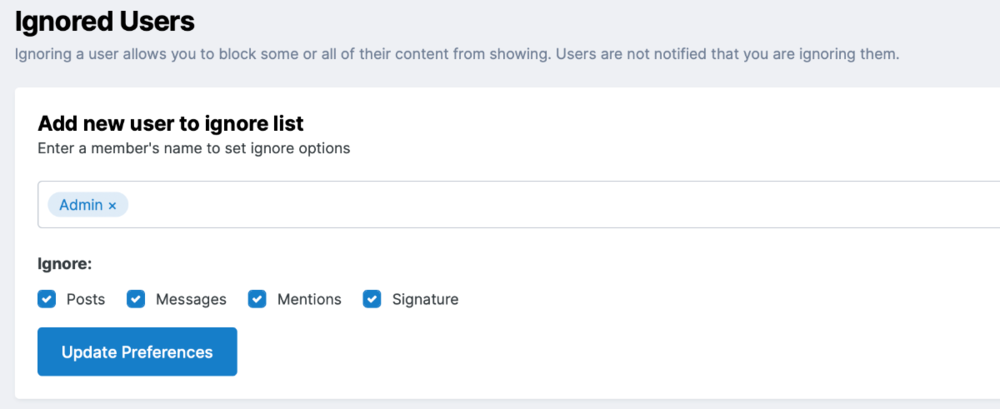This screenshot has height=409, width=1000.
Task: Disable the Signature checkbox
Action: [372, 299]
